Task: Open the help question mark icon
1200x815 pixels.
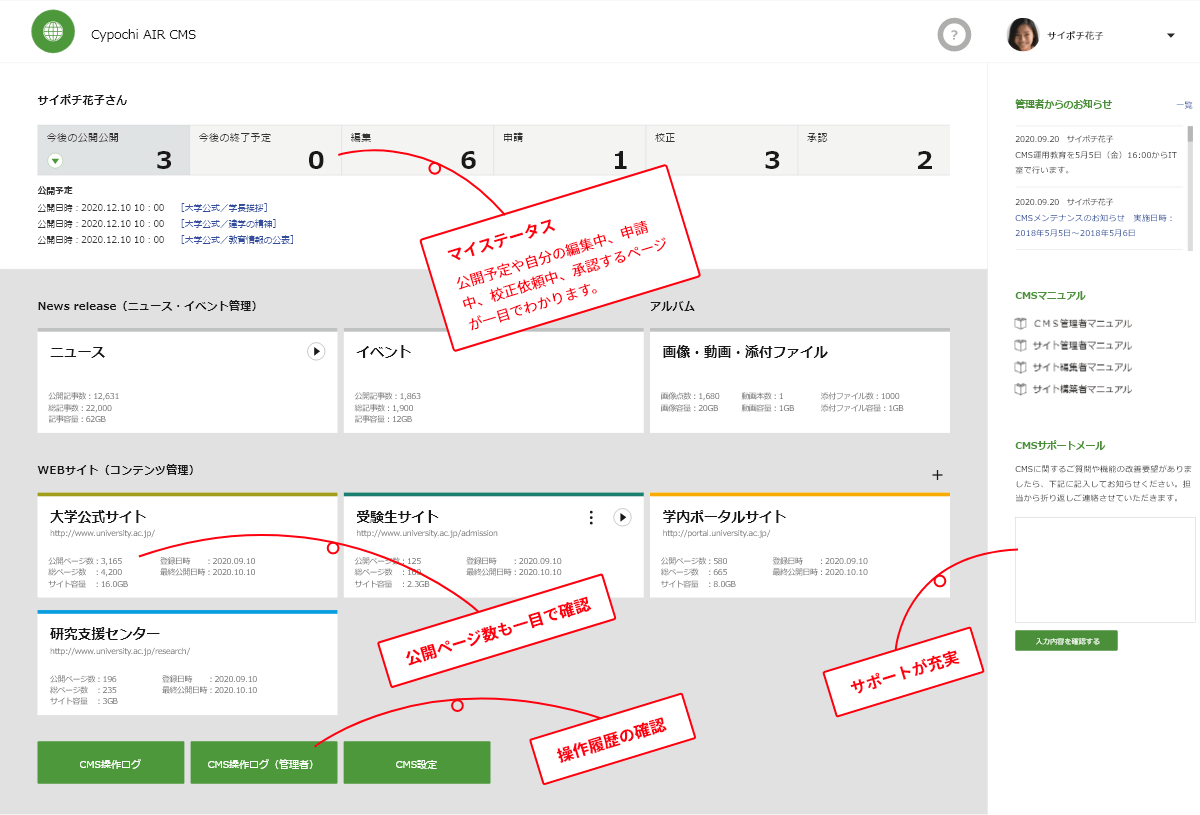Action: (954, 35)
